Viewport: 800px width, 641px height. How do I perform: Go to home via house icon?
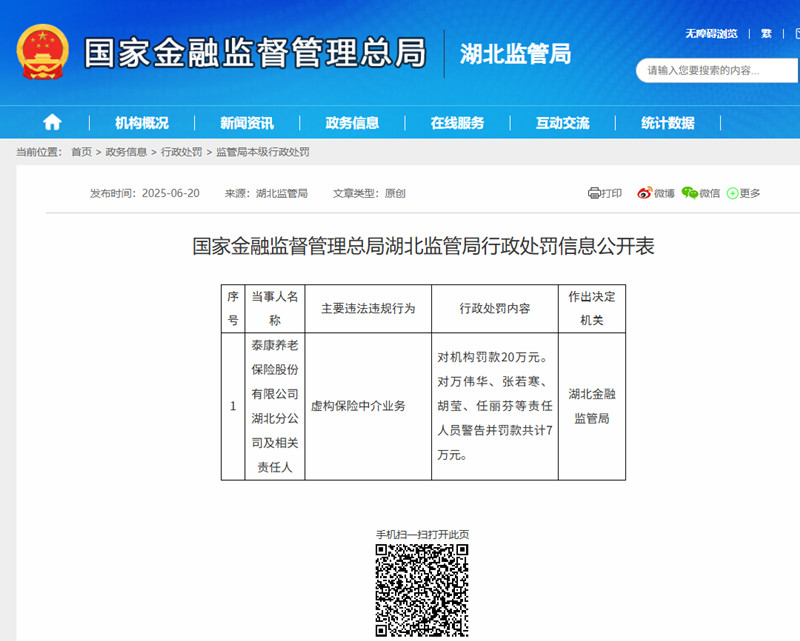coord(52,122)
